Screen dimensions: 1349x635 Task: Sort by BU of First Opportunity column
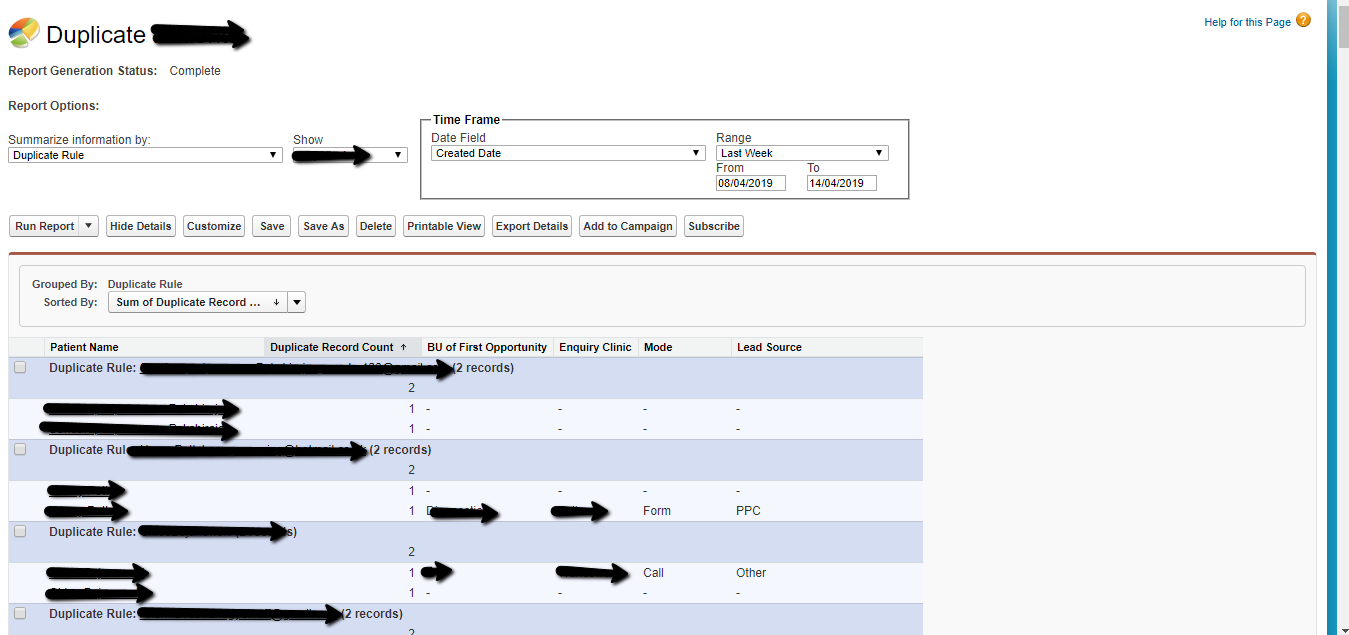point(487,347)
